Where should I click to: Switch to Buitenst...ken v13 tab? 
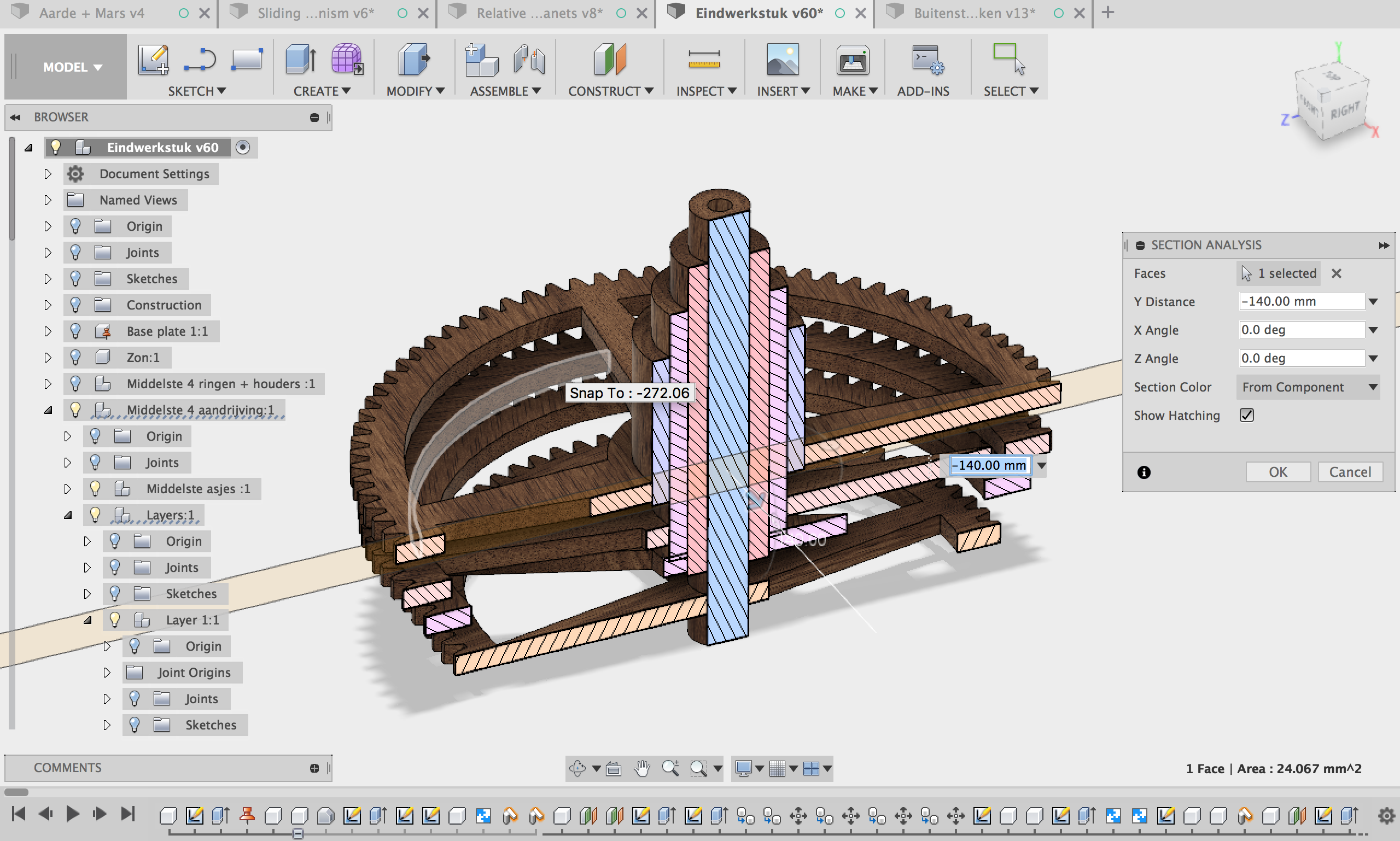tap(975, 13)
